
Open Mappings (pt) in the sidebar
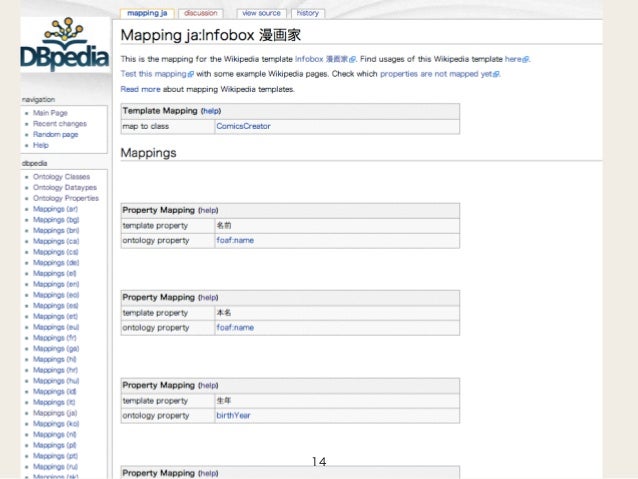pyautogui.click(x=55, y=456)
